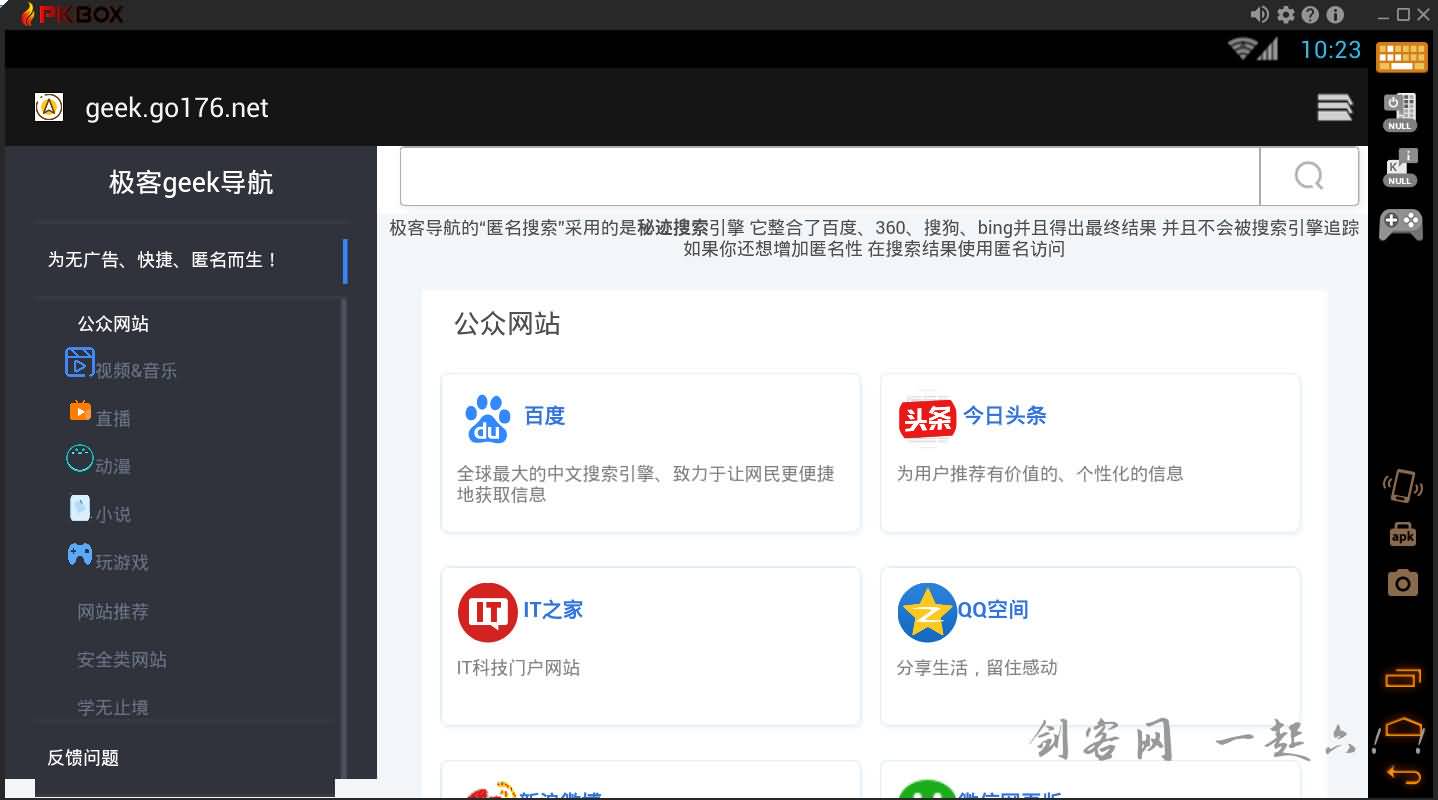Click the 分享生活，留住感动 description
This screenshot has height=800, width=1438.
click(976, 667)
